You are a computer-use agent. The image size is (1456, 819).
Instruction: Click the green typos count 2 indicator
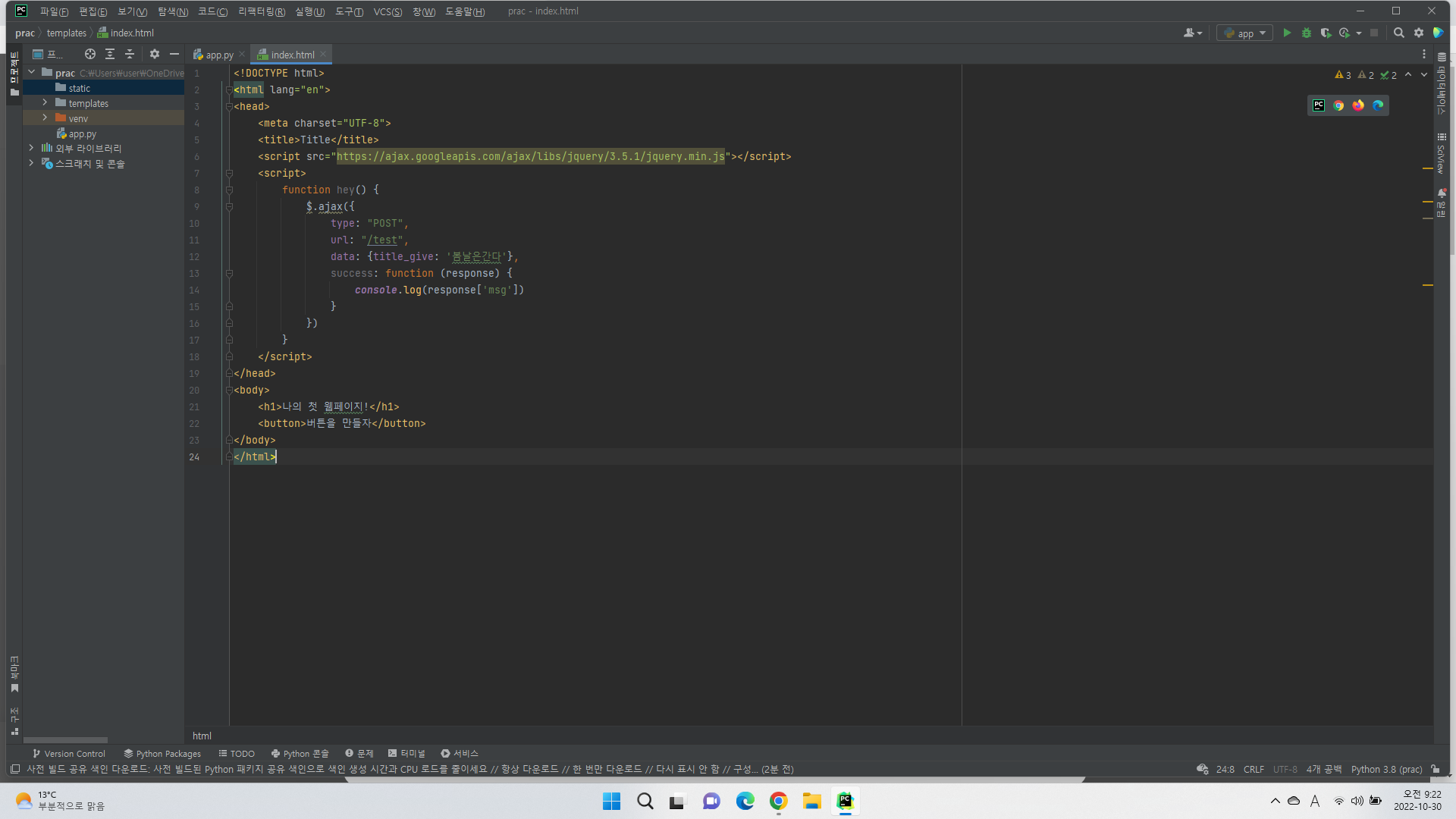pos(1389,75)
